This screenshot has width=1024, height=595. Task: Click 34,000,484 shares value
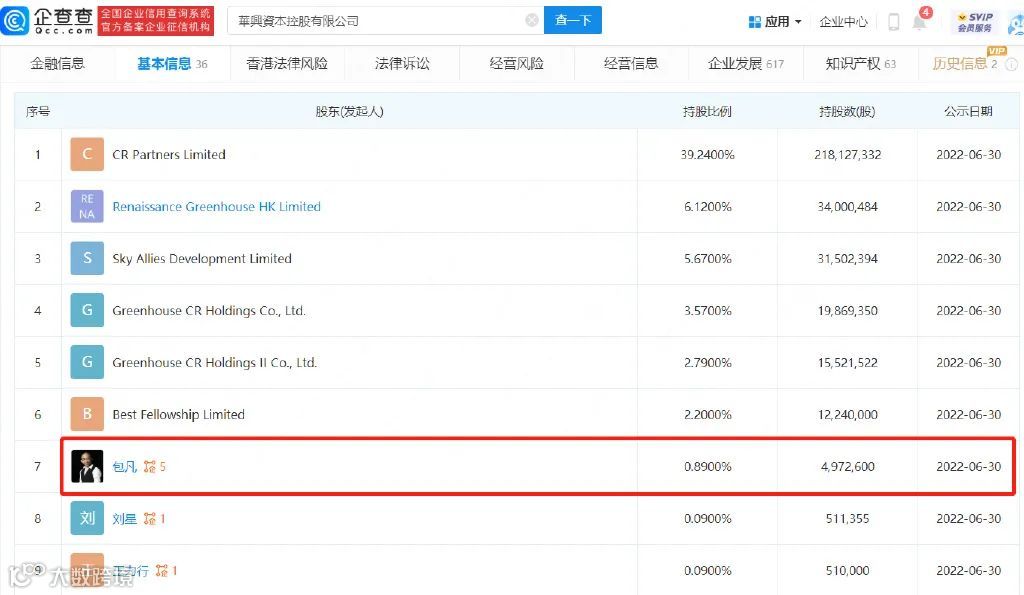(847, 206)
